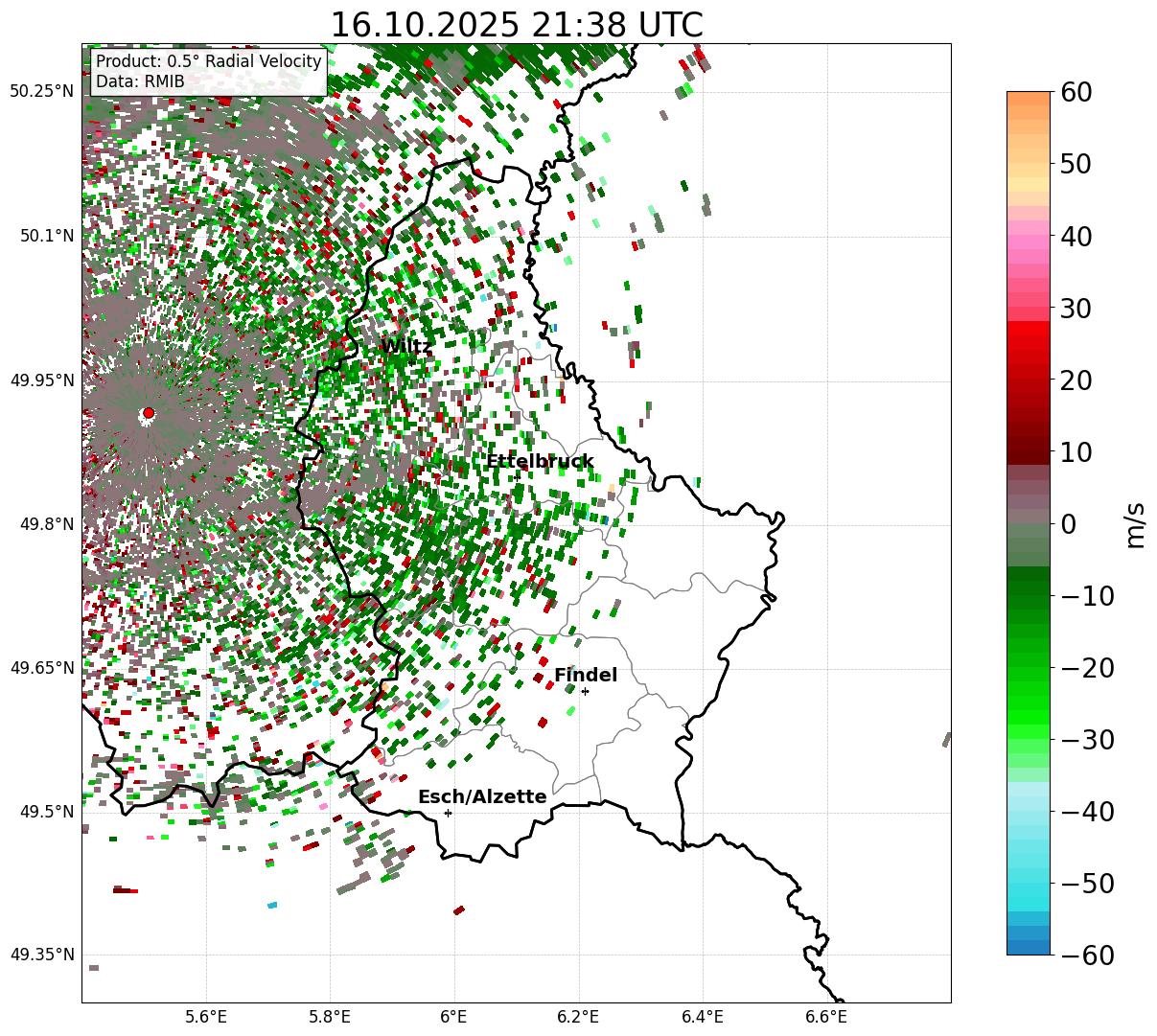Click the colorbar value −50
Viewport: 1157px width, 1036px height.
1087,883
